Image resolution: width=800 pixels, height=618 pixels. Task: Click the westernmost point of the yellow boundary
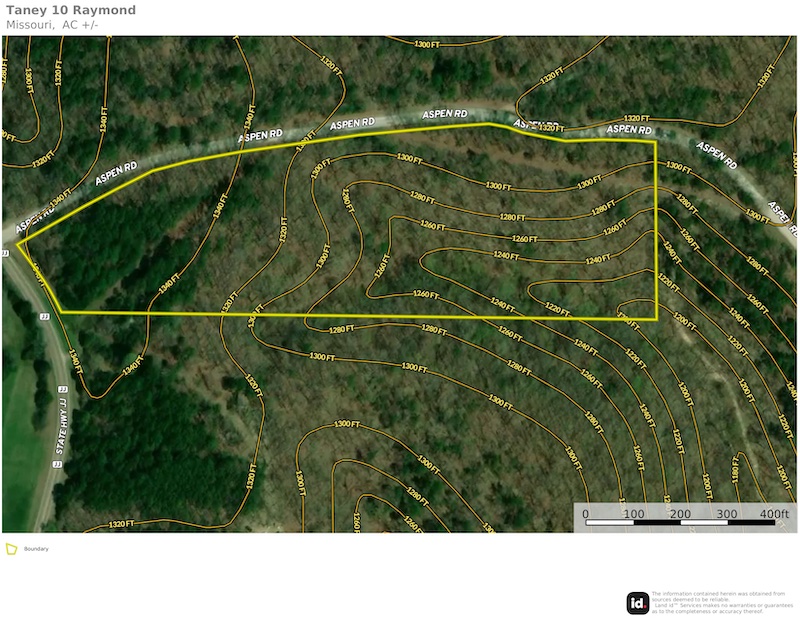point(18,242)
